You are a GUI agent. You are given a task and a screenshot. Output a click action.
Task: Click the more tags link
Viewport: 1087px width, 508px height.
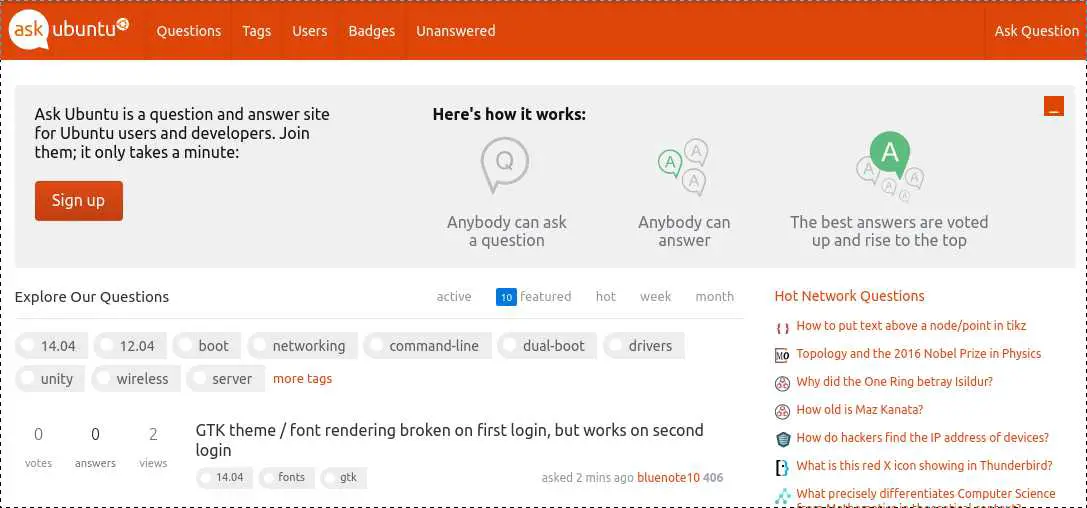[x=302, y=378]
